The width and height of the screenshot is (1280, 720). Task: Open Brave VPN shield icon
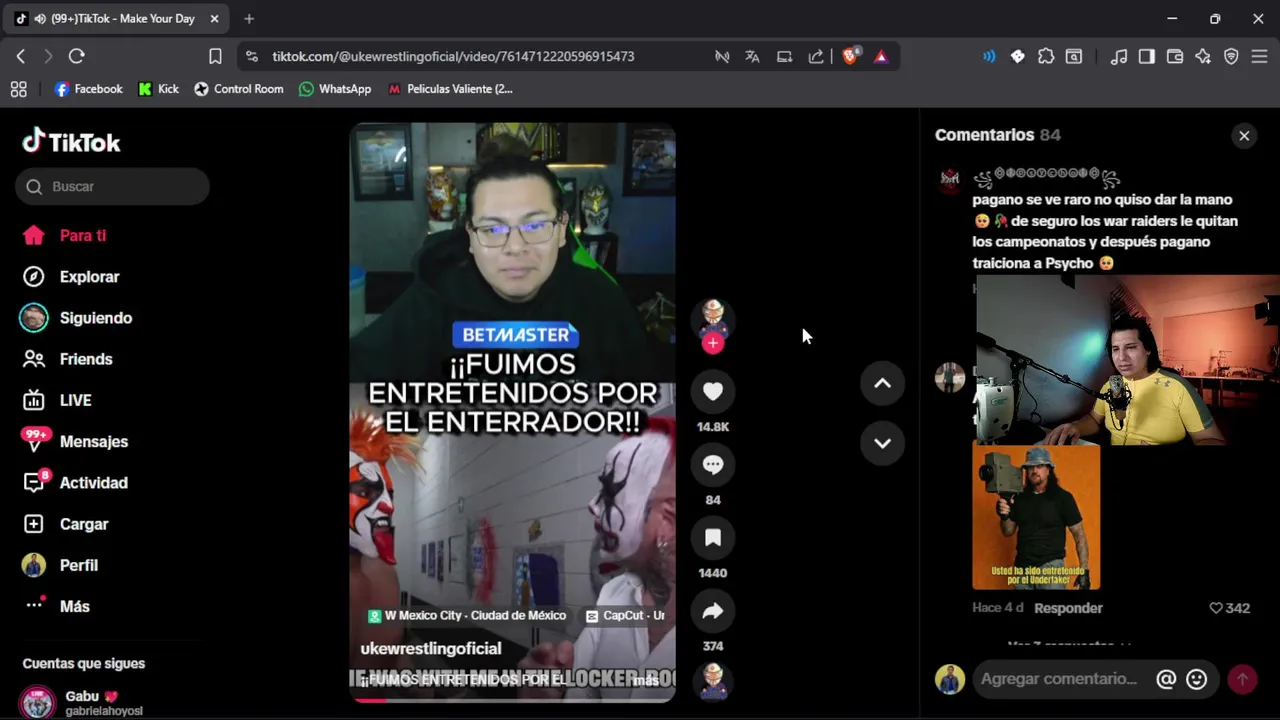pos(1231,56)
